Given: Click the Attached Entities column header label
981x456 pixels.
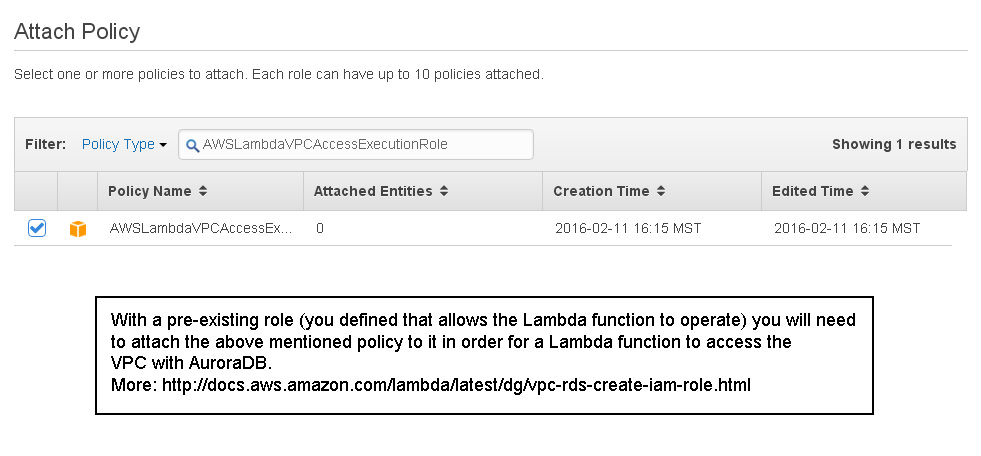Looking at the screenshot, I should tap(373, 191).
